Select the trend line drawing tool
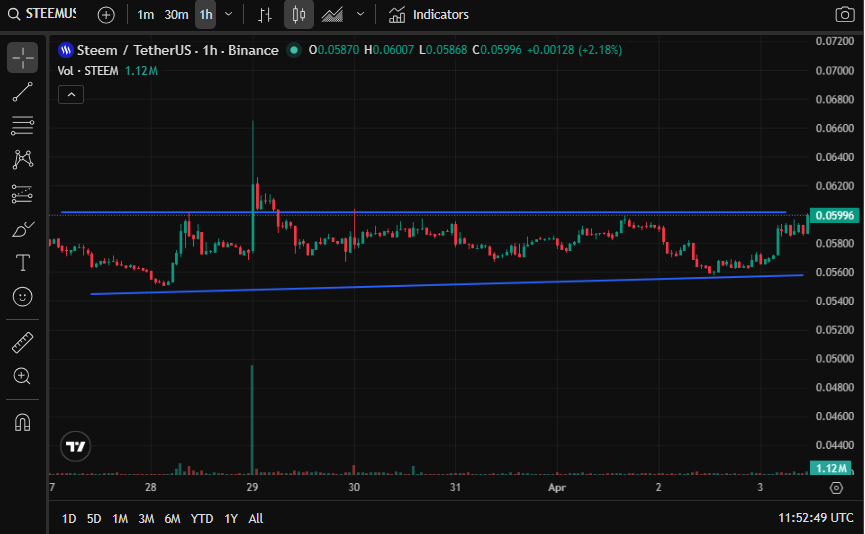 23,92
